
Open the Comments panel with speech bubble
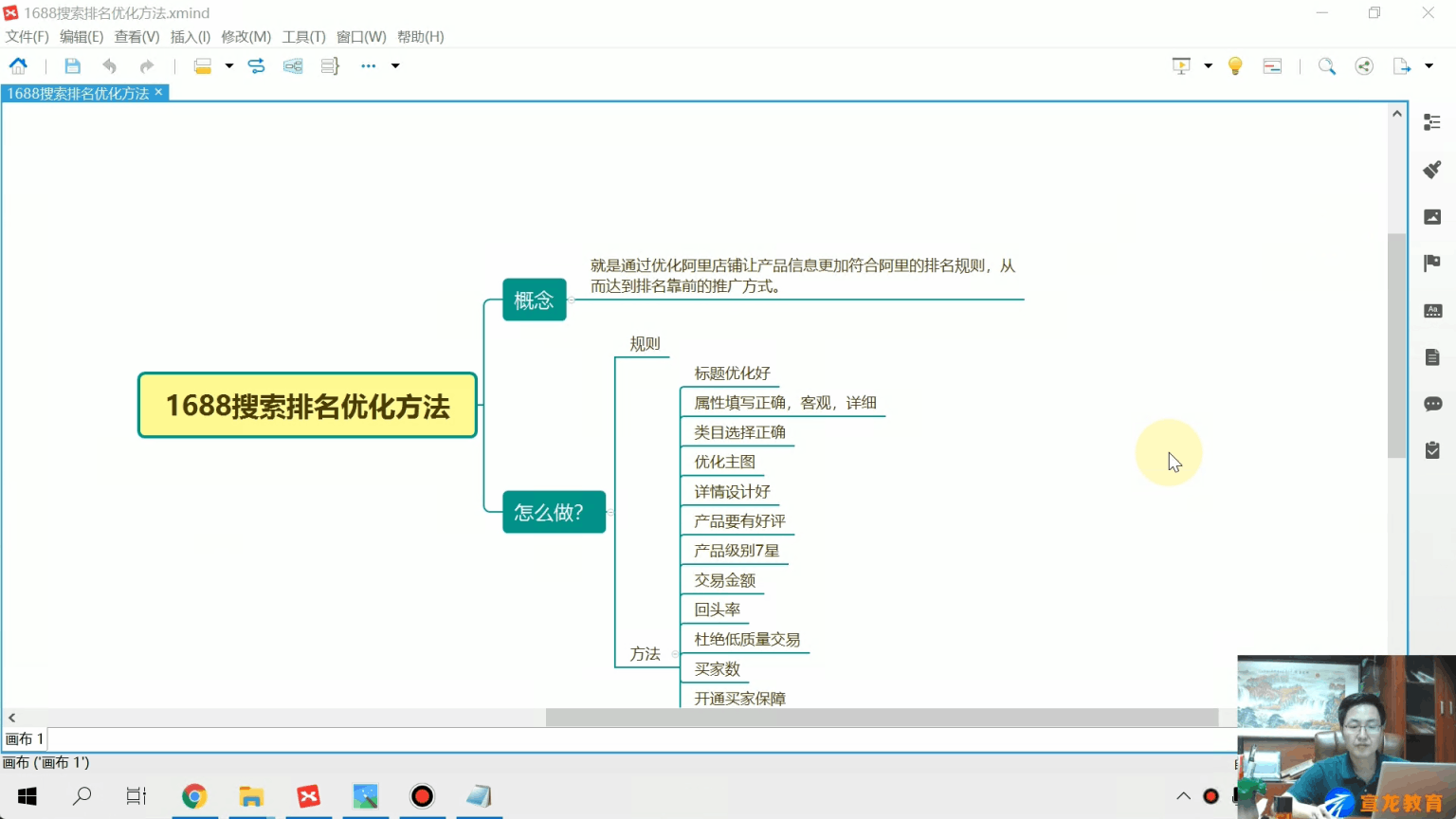[x=1432, y=403]
